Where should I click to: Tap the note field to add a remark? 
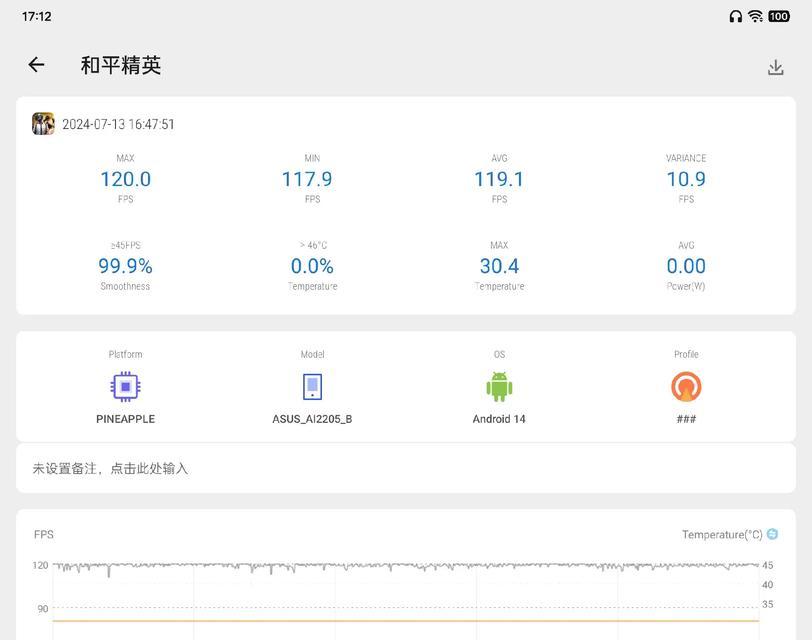coord(406,468)
